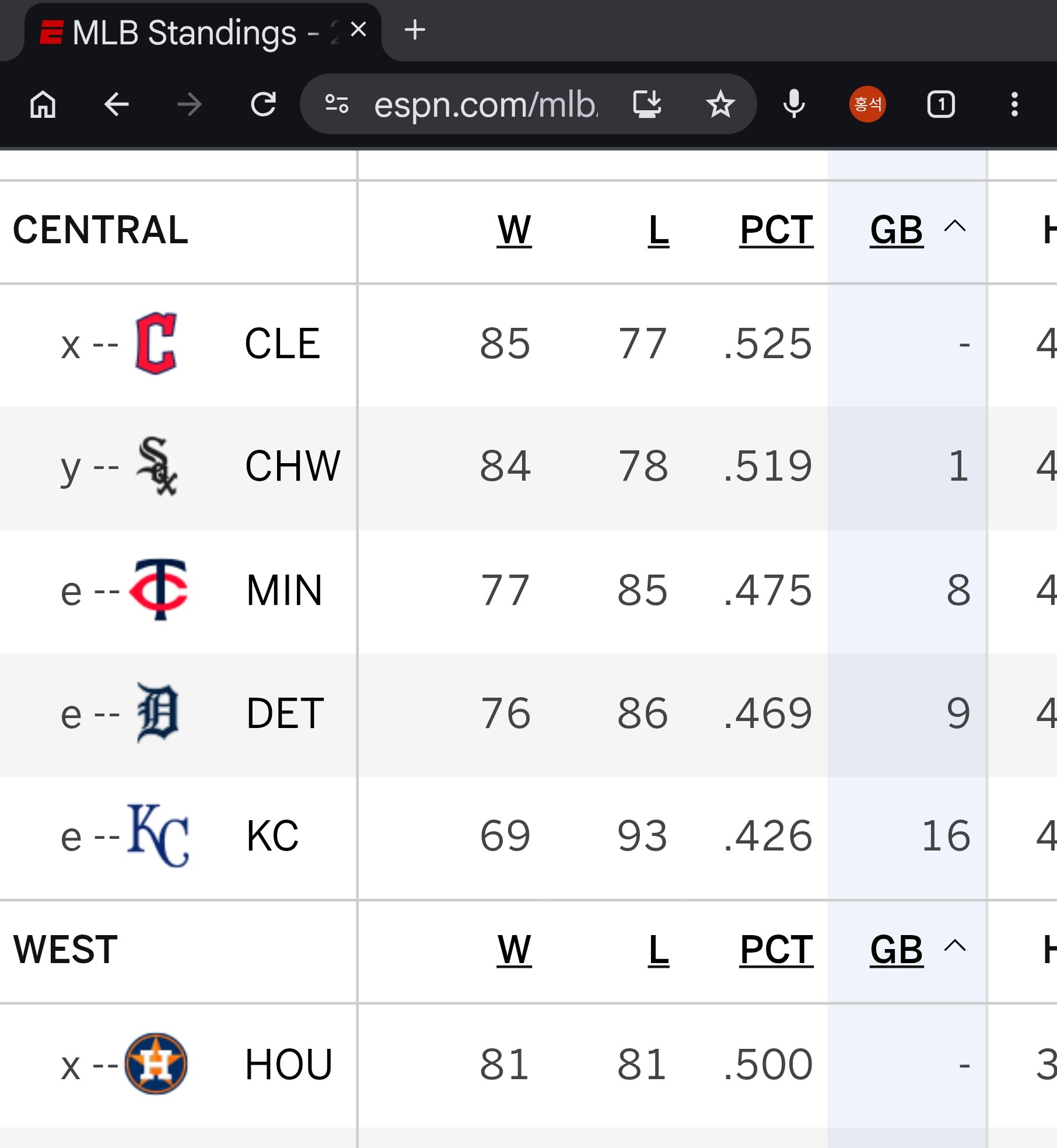The width and height of the screenshot is (1057, 1148).
Task: Open the tab switcher showing 1
Action: coord(941,104)
